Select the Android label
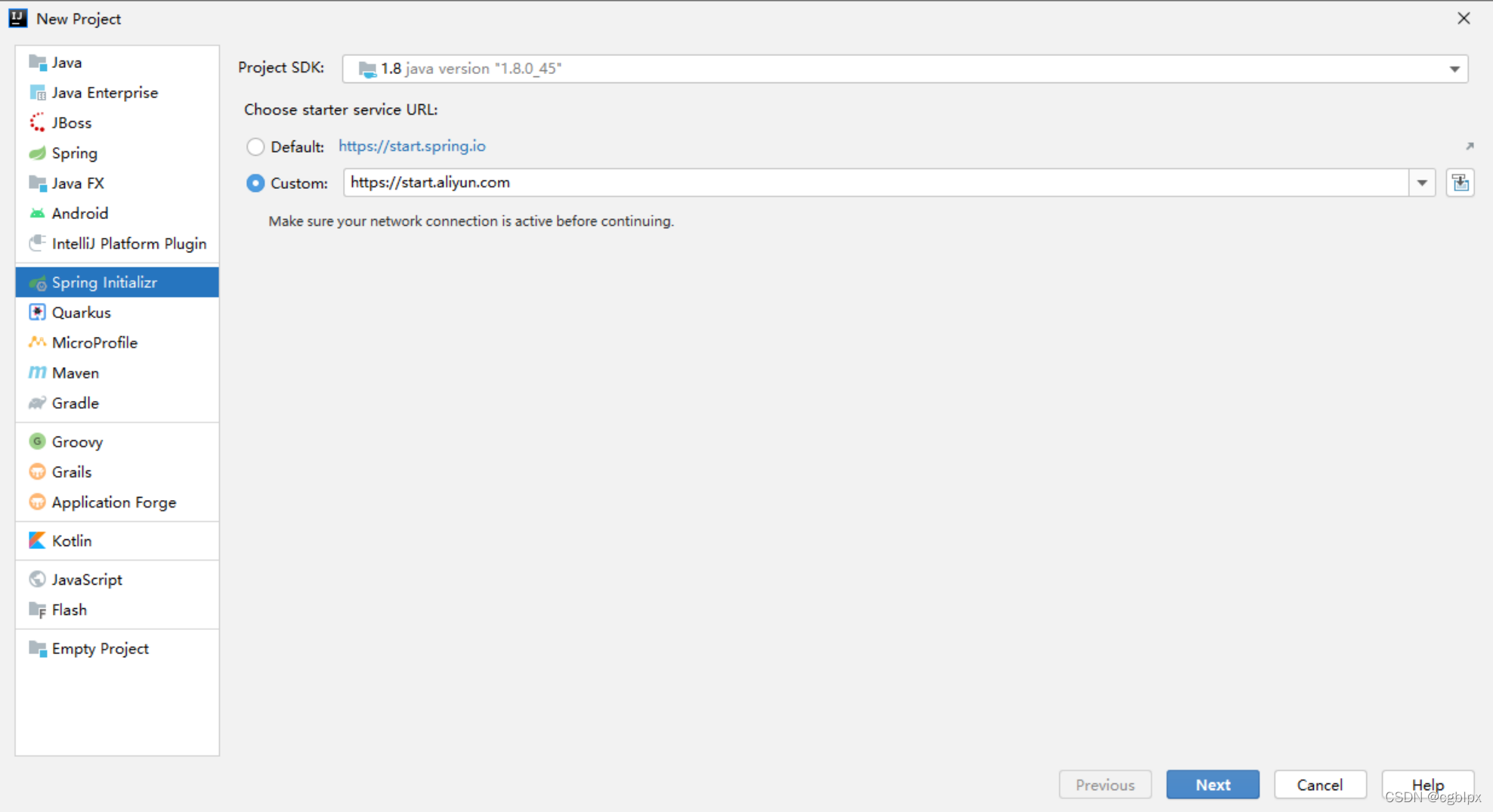1493x812 pixels. [x=80, y=214]
